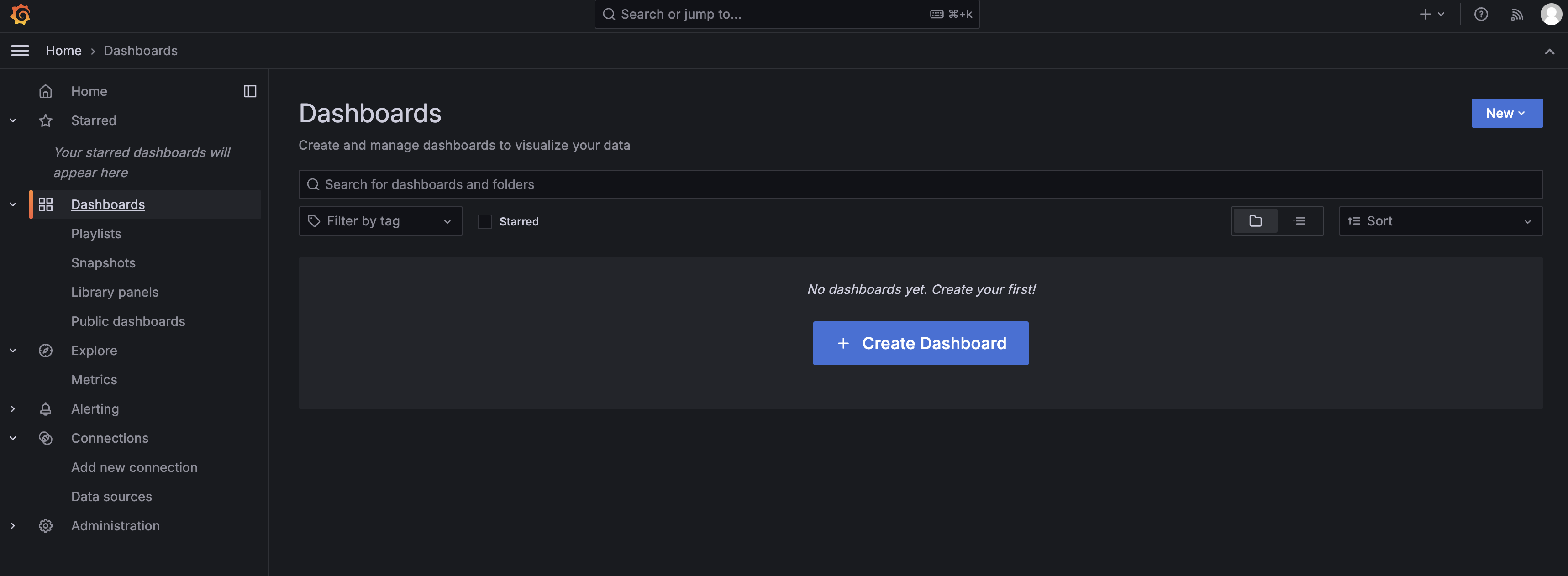Screen dimensions: 1568x576
Task: Toggle the hamburger menu icon
Action: pyautogui.click(x=20, y=51)
